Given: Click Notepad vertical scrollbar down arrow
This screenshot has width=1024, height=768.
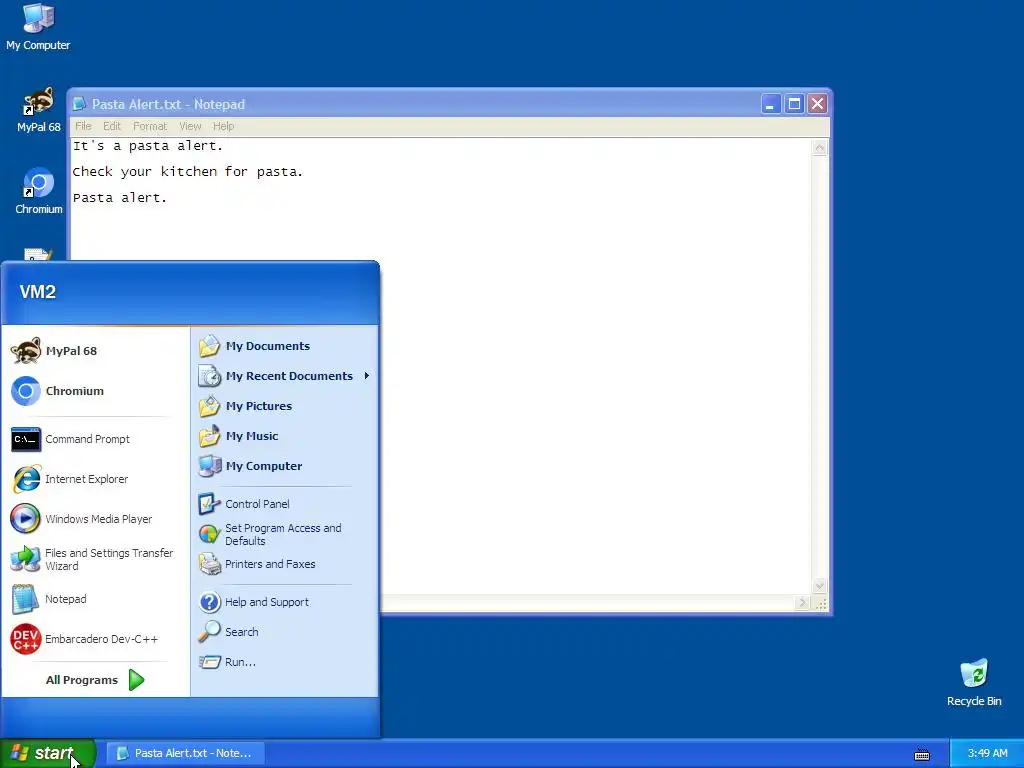Looking at the screenshot, I should pyautogui.click(x=820, y=586).
